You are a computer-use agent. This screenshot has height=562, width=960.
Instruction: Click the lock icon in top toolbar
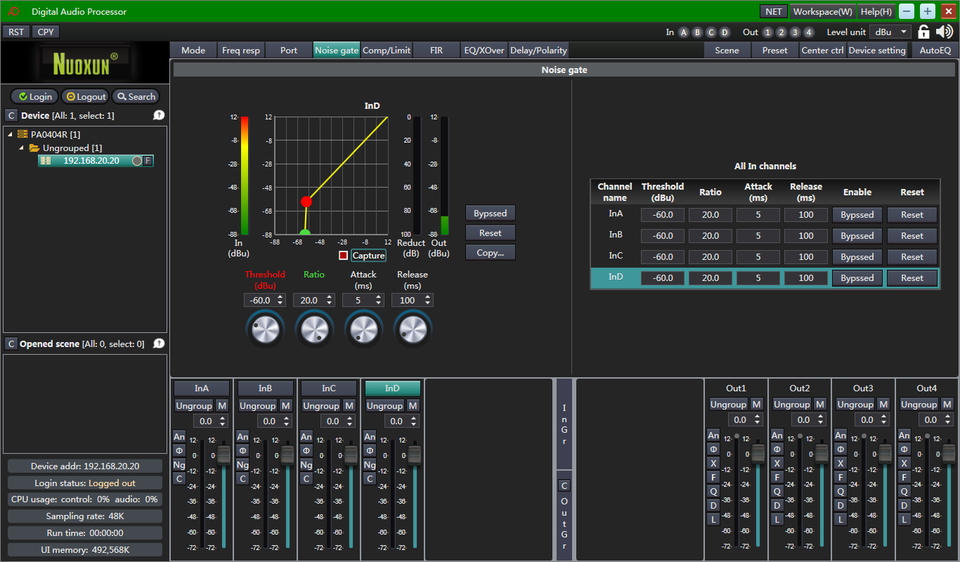click(x=923, y=32)
